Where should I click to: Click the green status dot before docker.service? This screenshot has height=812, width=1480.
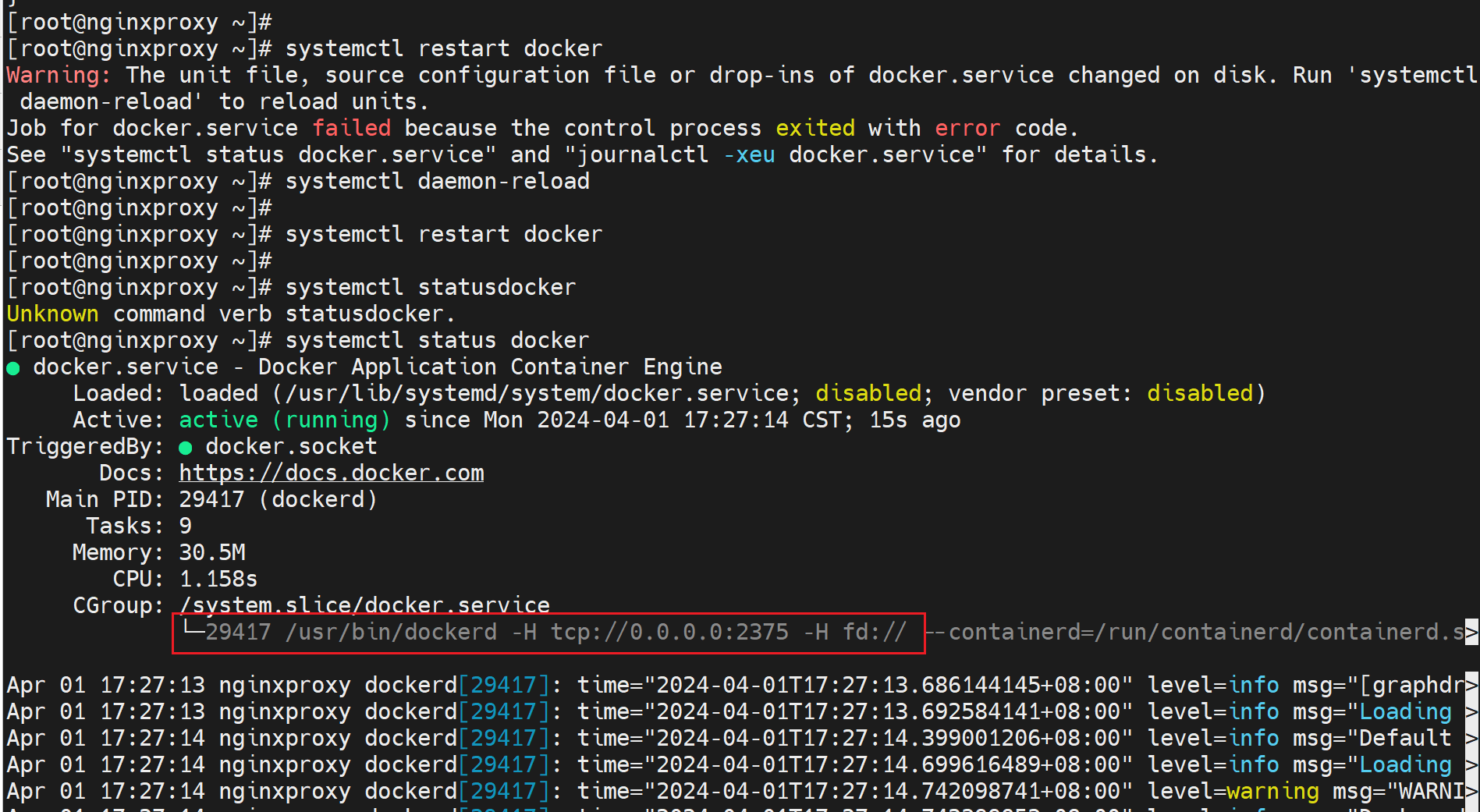pyautogui.click(x=13, y=368)
